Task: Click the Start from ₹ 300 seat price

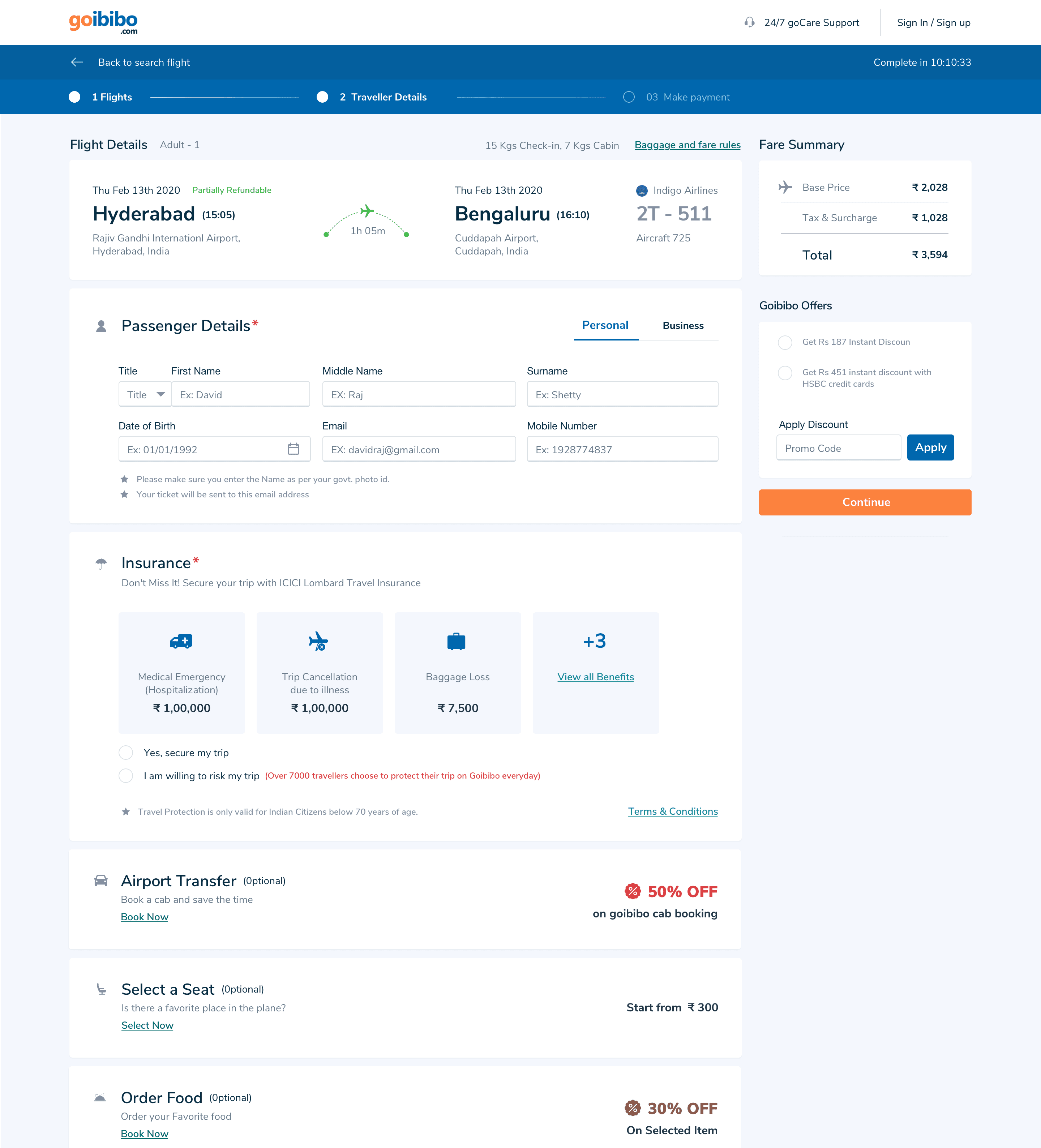Action: (x=672, y=1007)
